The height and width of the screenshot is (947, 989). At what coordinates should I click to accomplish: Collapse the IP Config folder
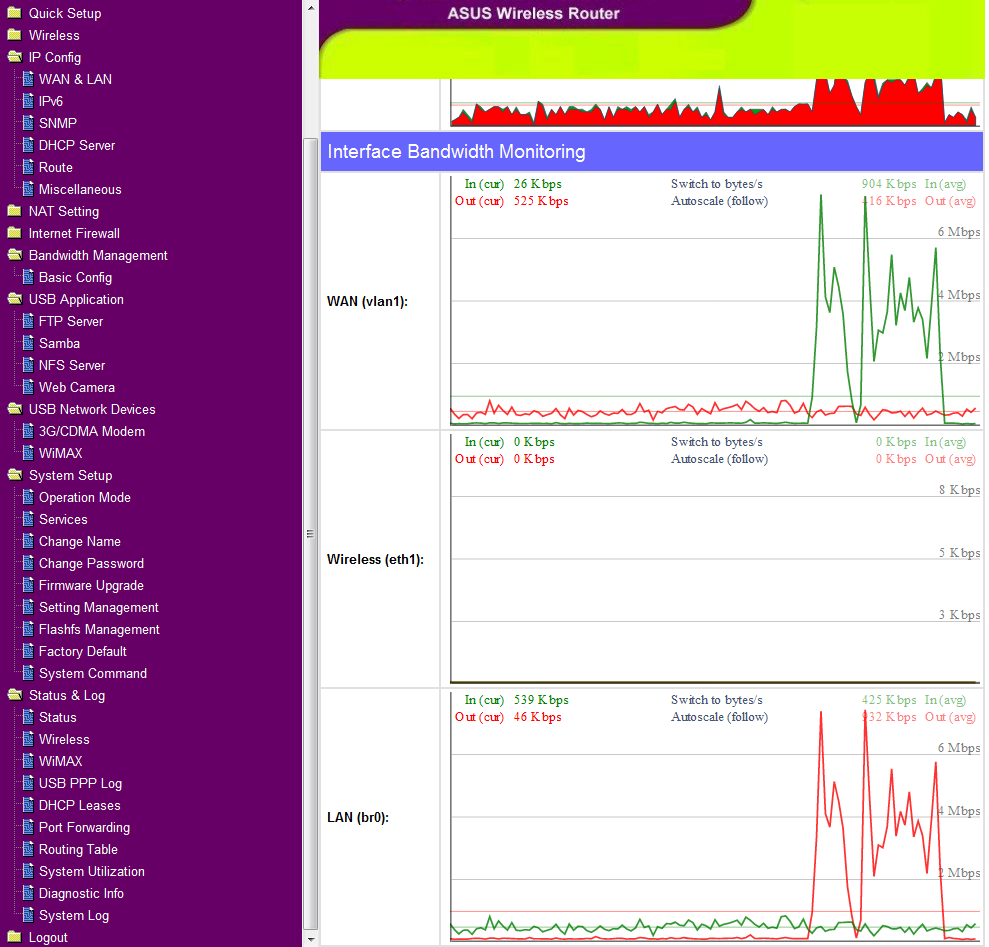click(x=14, y=57)
